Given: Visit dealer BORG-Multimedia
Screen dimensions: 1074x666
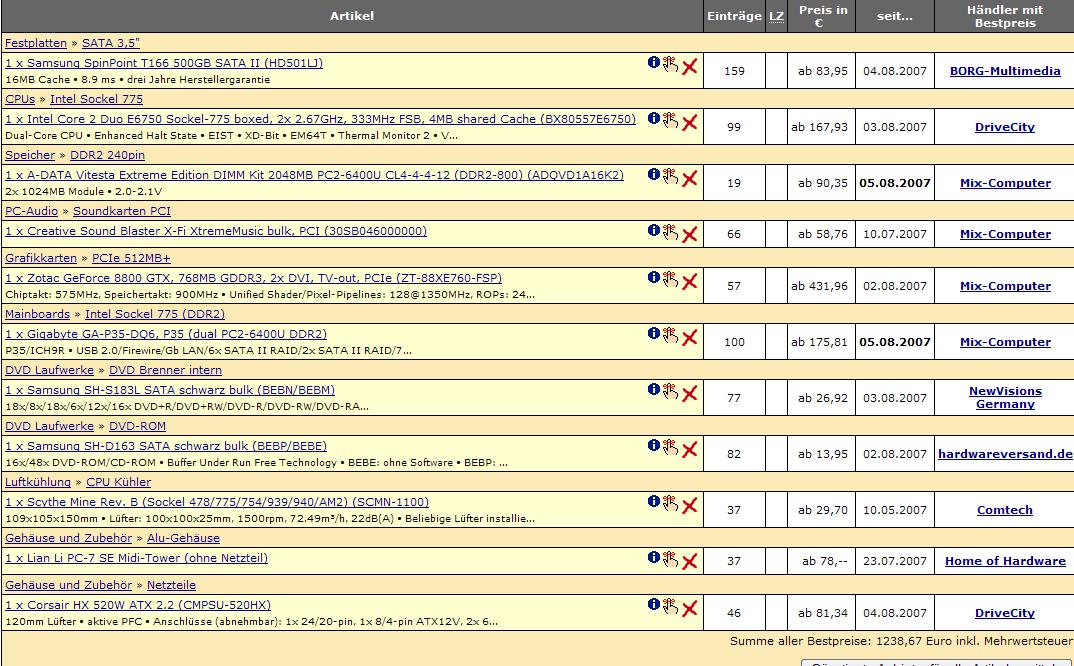Looking at the screenshot, I should (x=1005, y=71).
